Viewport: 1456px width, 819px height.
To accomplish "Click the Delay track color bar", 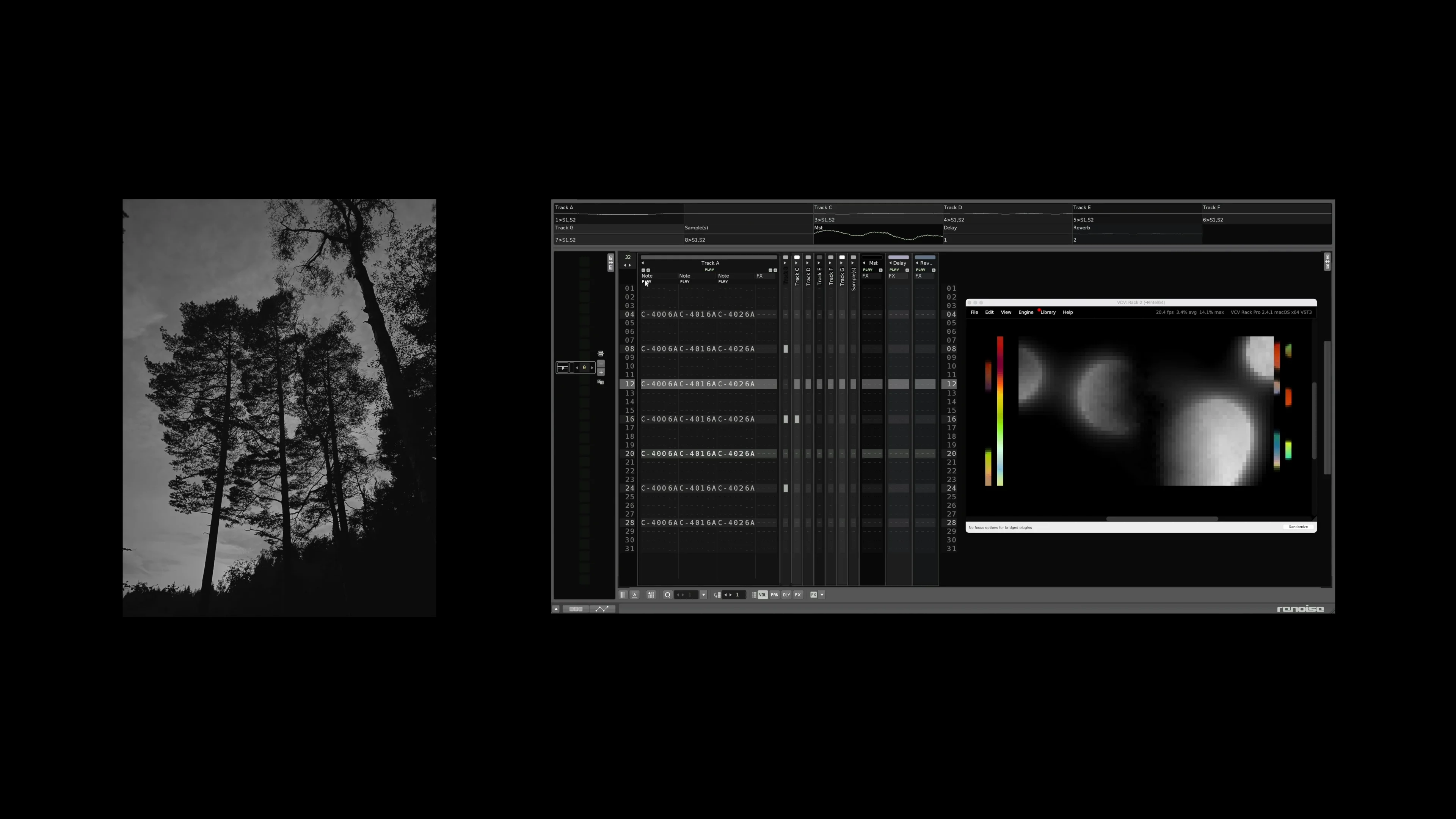I will point(898,257).
